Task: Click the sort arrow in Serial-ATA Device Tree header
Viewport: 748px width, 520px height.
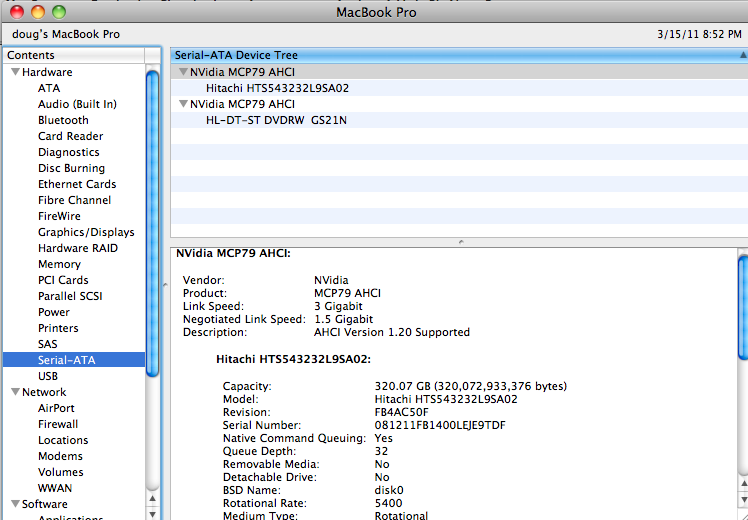Action: [743, 55]
